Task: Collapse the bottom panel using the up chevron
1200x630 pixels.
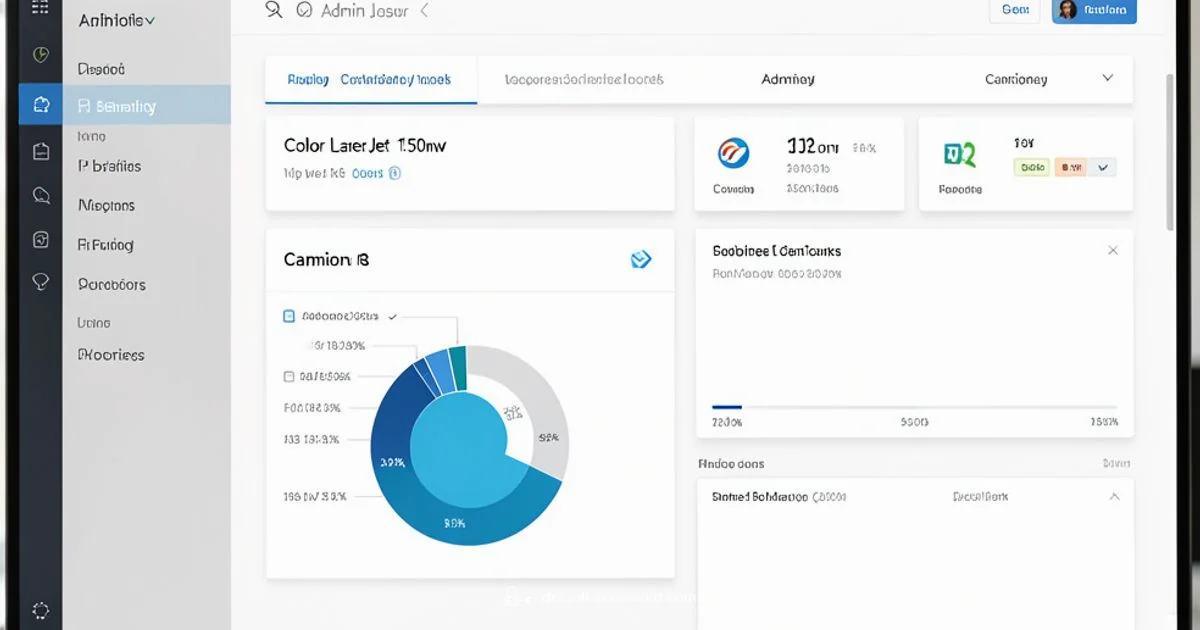Action: click(x=1114, y=496)
